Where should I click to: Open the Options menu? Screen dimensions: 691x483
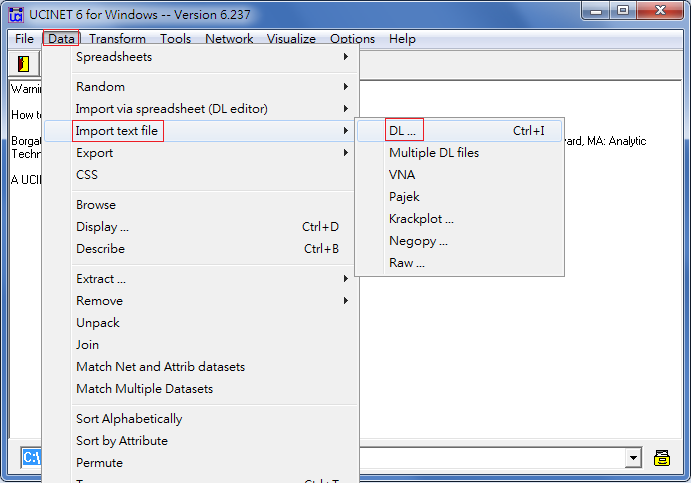(353, 39)
